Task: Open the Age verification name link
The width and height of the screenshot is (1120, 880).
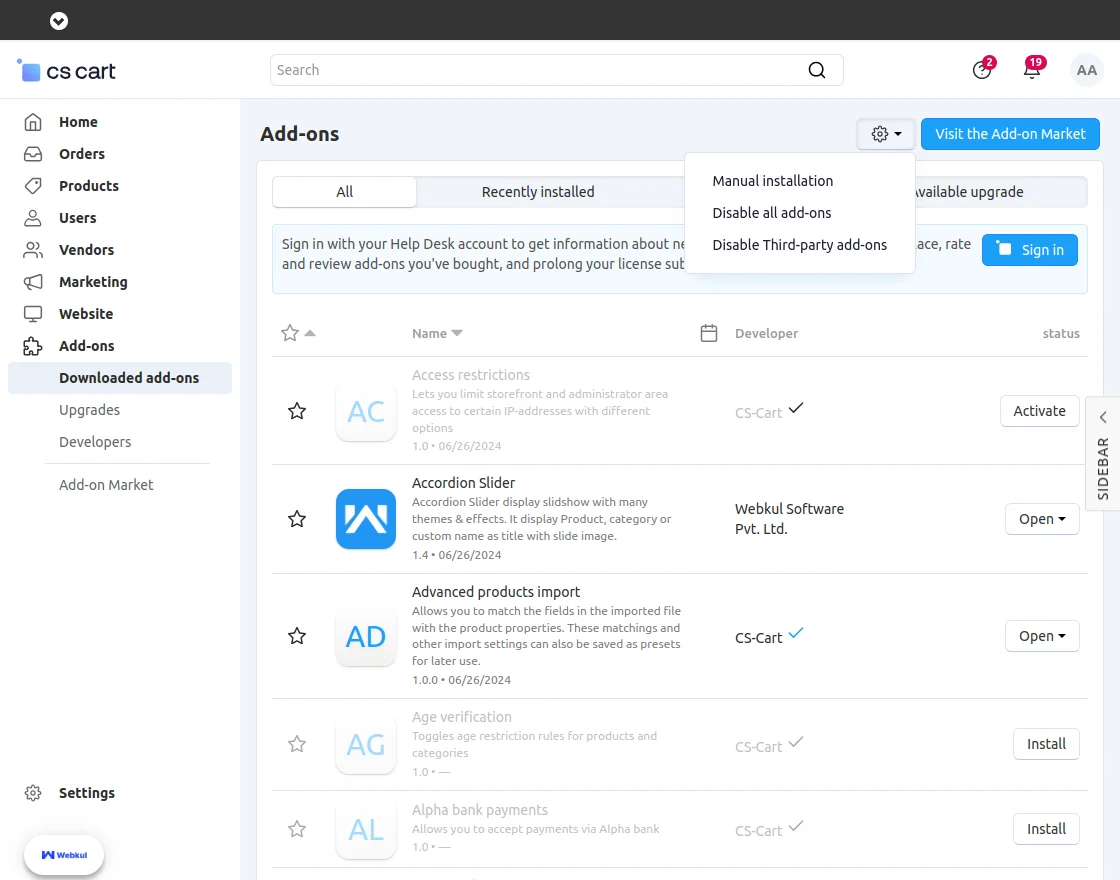Action: click(461, 717)
